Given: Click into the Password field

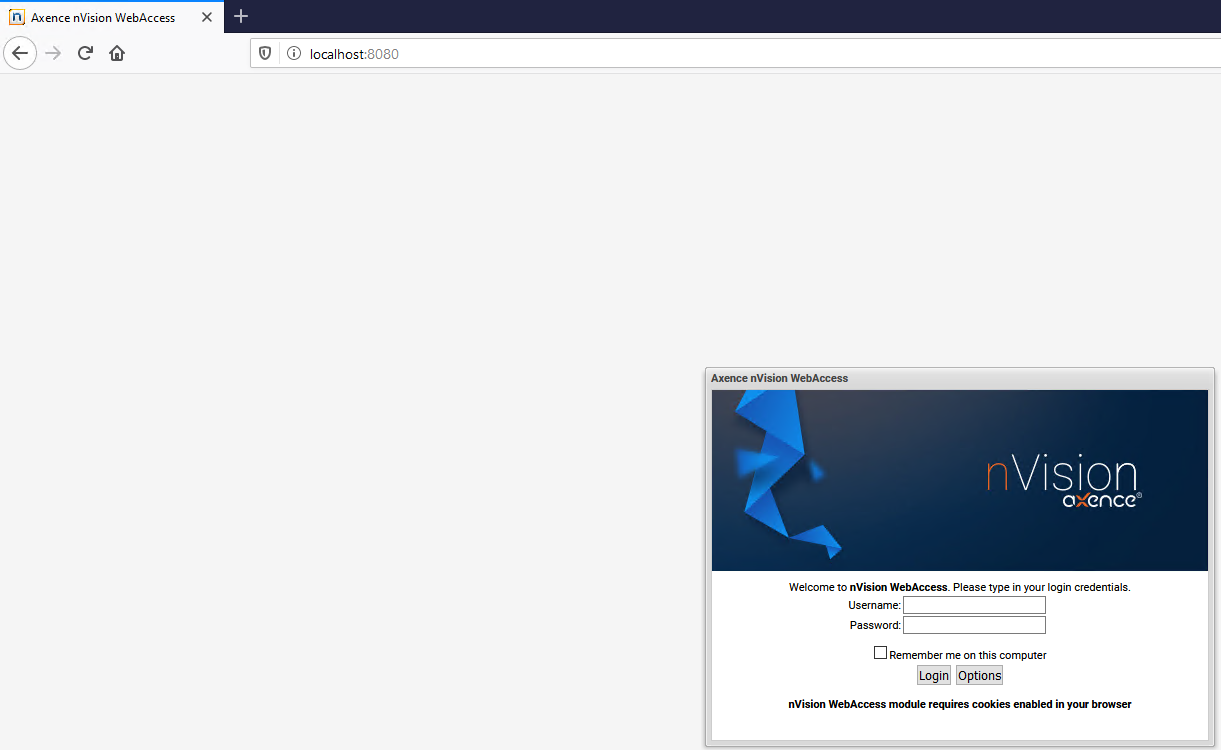Looking at the screenshot, I should 974,625.
